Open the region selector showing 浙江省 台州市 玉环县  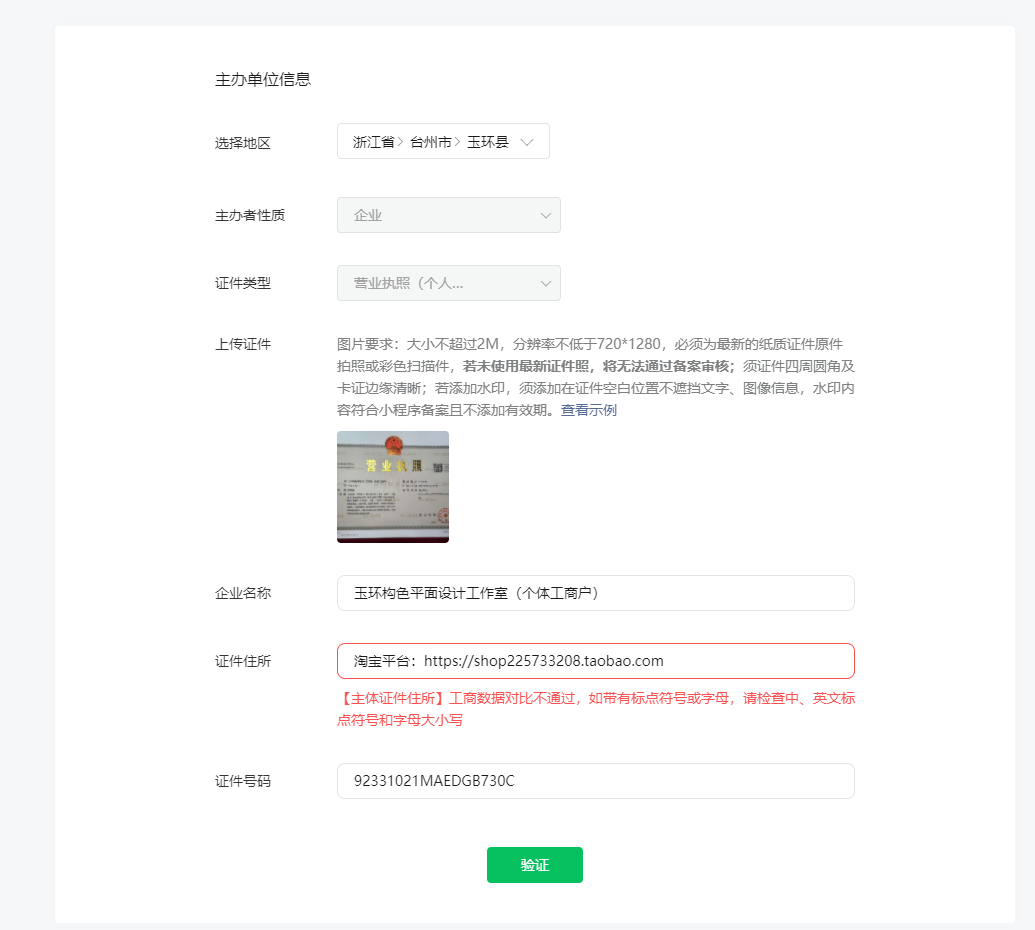443,141
